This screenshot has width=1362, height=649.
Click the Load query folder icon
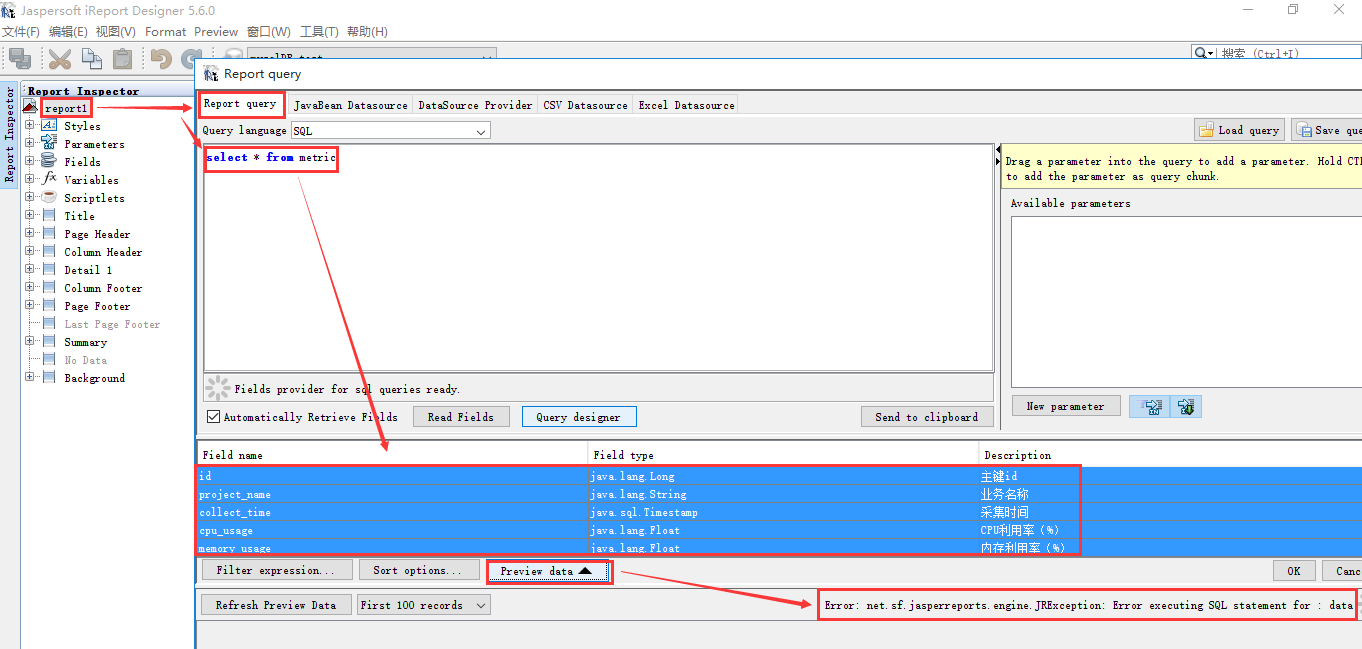1207,130
